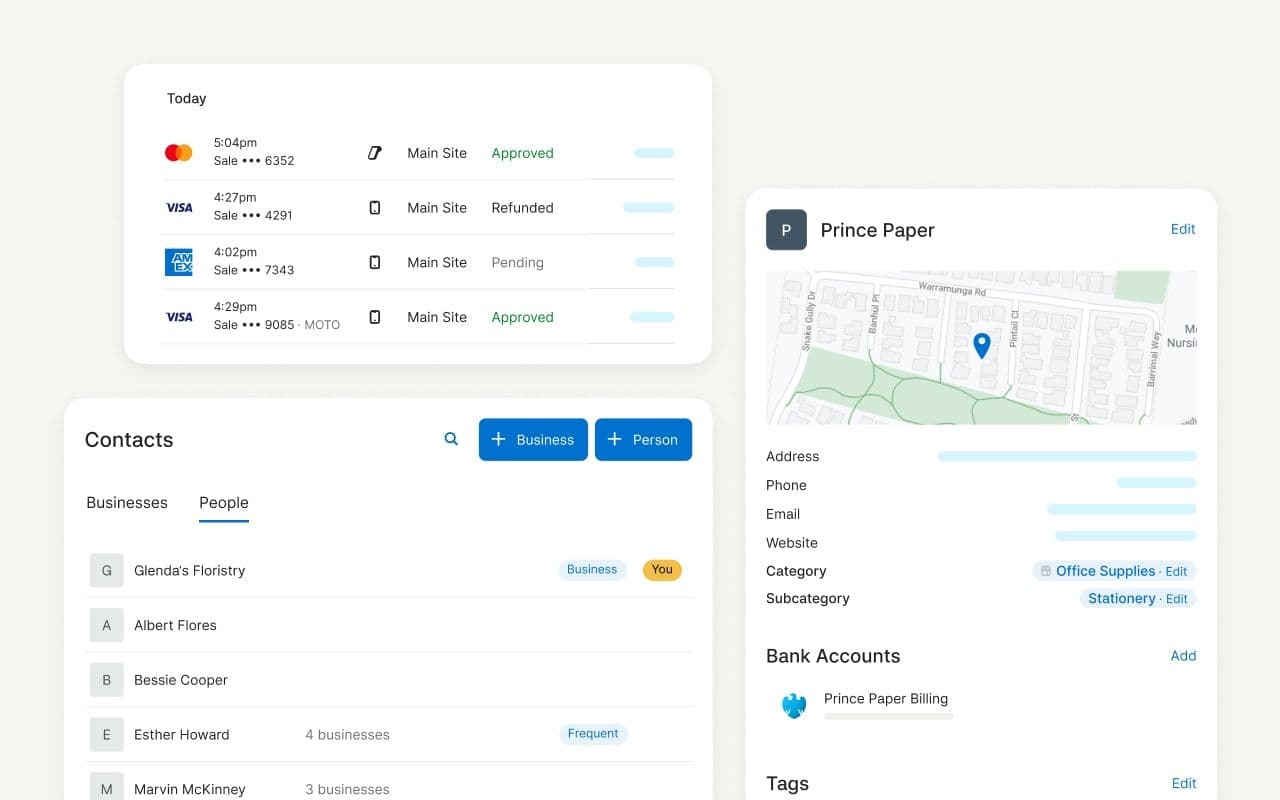Screen dimensions: 1280x800
Task: Click the G avatar for Glenda's Floristry
Action: 106,570
